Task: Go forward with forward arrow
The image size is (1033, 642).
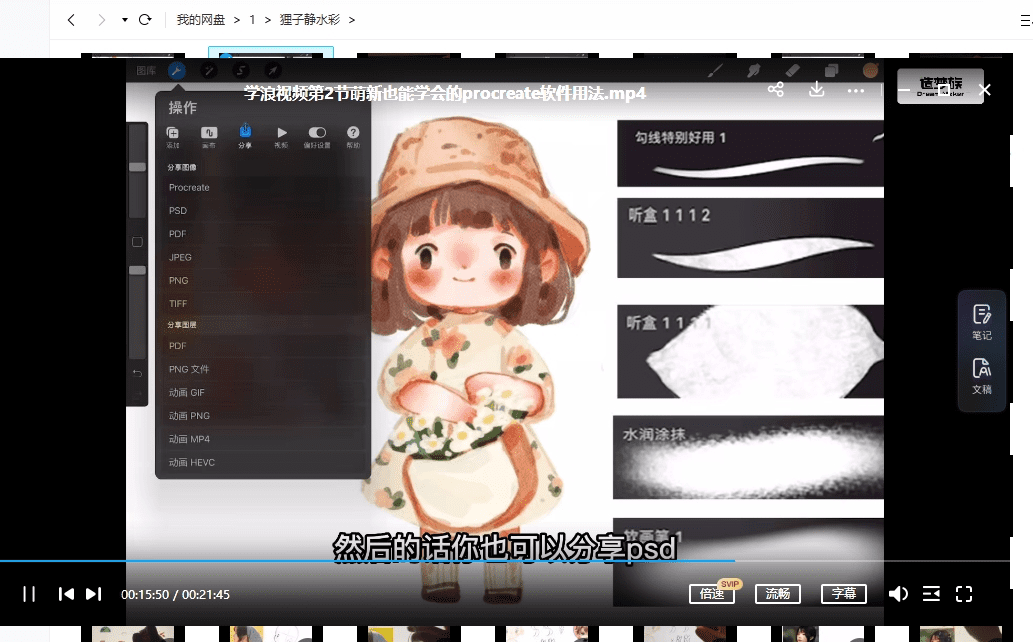Action: [x=101, y=20]
